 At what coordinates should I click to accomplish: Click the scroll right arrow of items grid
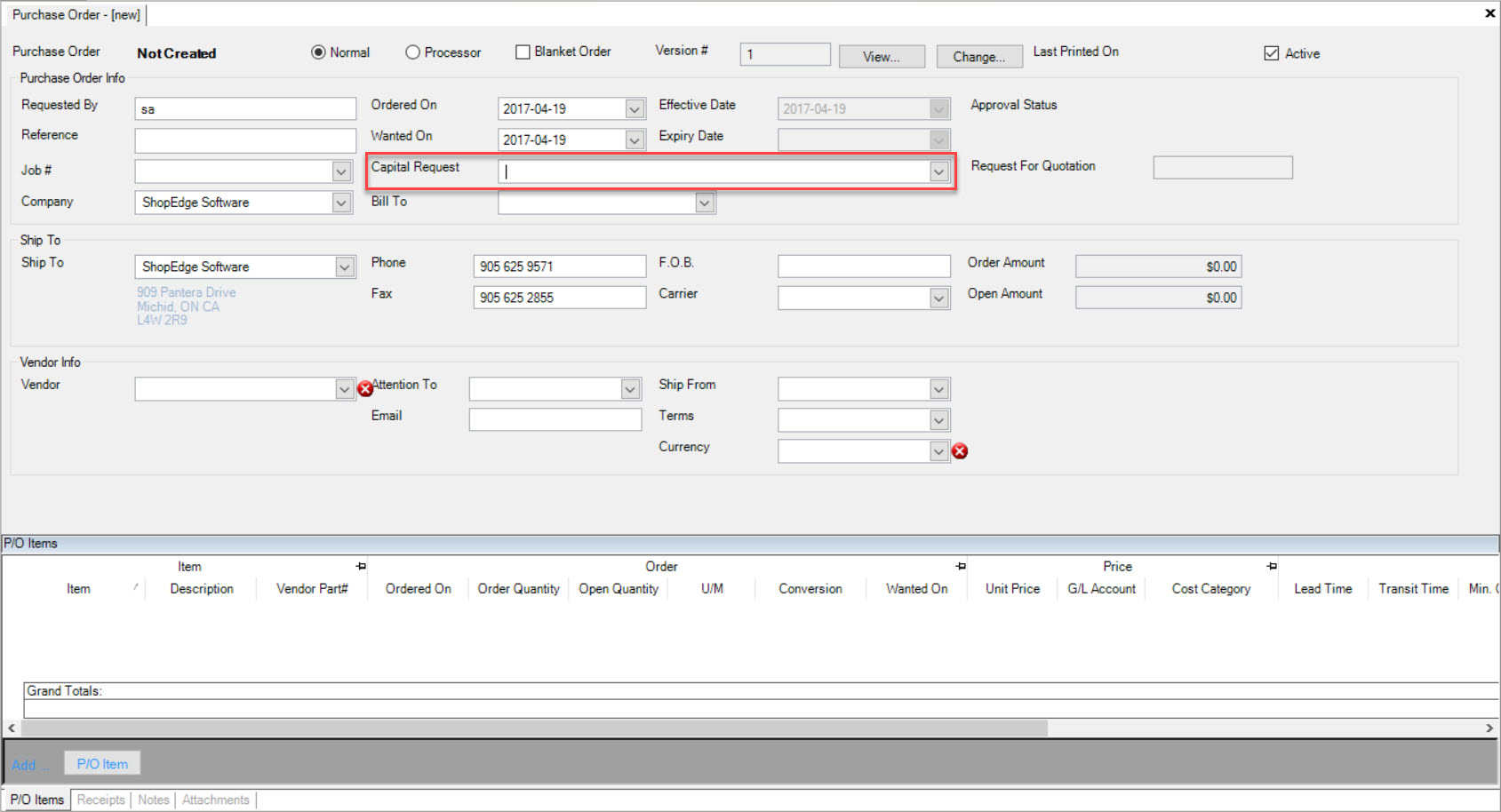tap(1489, 728)
